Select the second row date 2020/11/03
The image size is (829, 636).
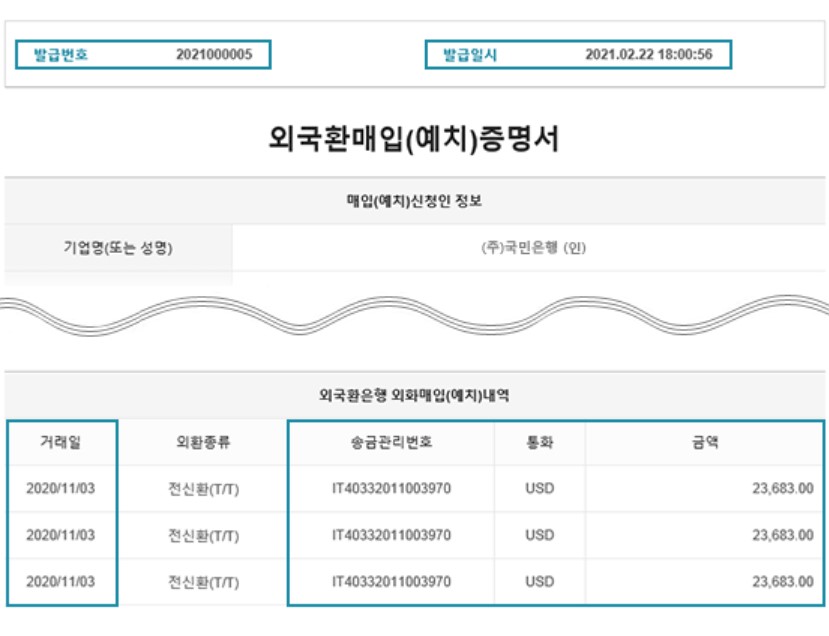tap(61, 535)
